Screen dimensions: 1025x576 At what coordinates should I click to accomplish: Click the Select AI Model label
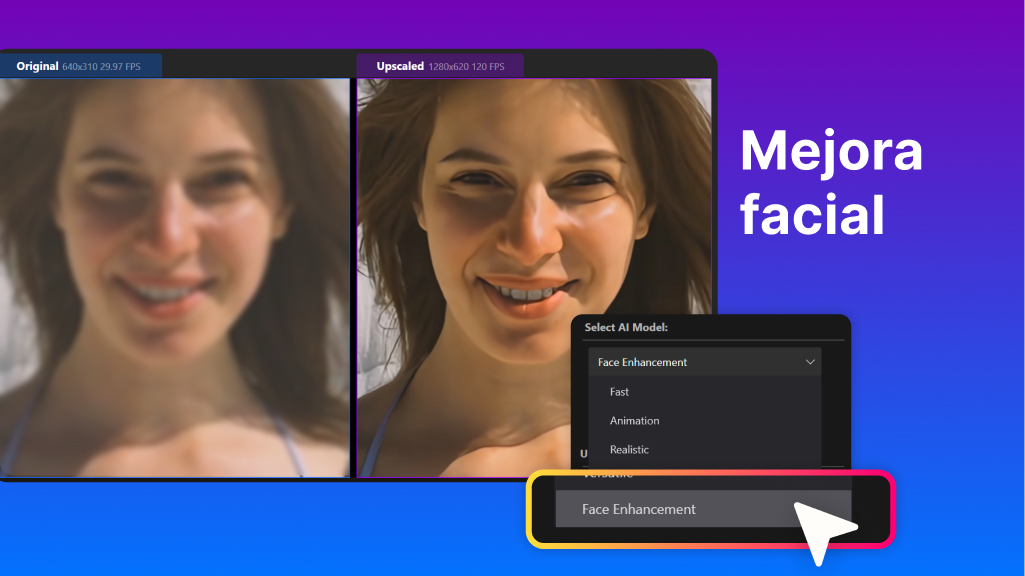pyautogui.click(x=626, y=328)
